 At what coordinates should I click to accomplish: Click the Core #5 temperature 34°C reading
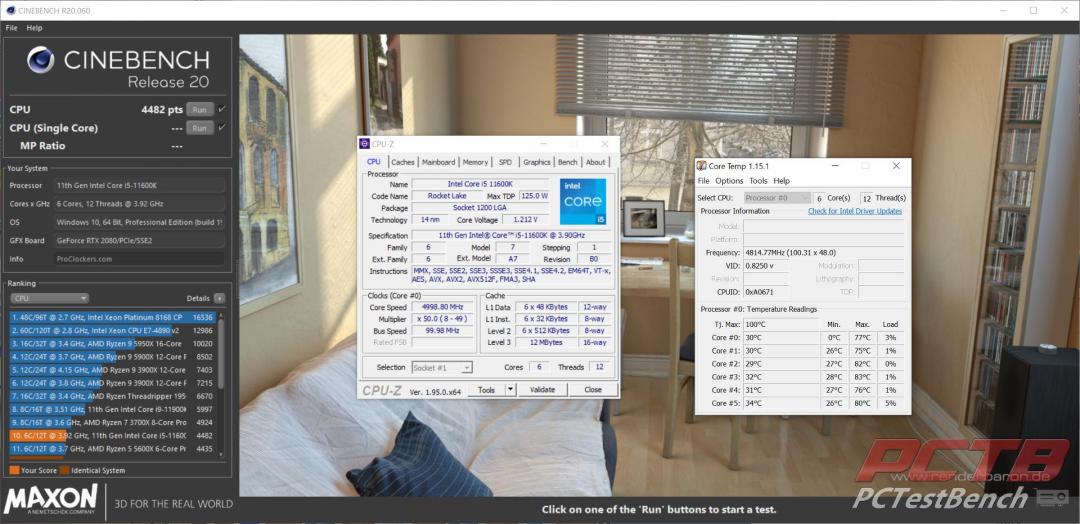pyautogui.click(x=782, y=403)
